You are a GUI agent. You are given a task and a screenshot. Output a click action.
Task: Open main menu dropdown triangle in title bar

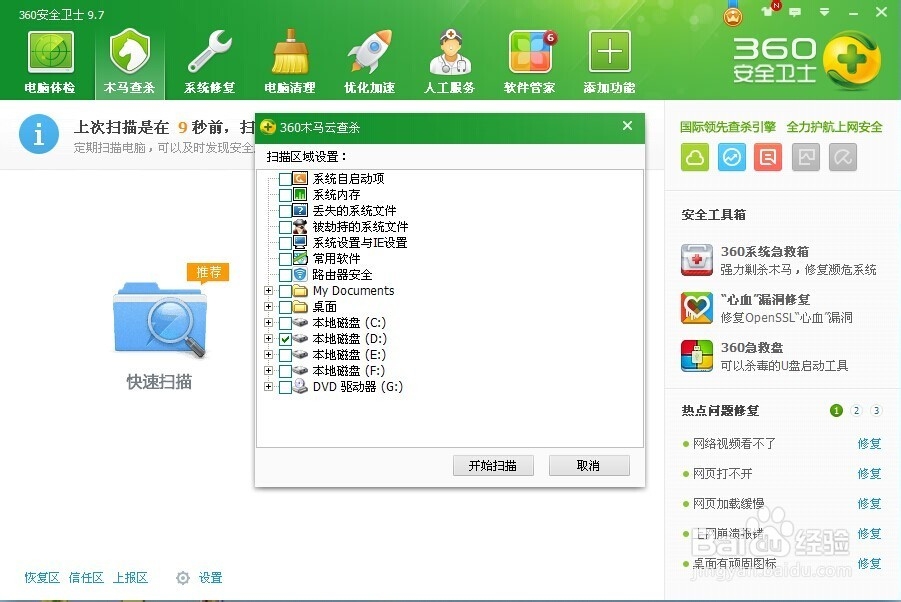[x=825, y=11]
